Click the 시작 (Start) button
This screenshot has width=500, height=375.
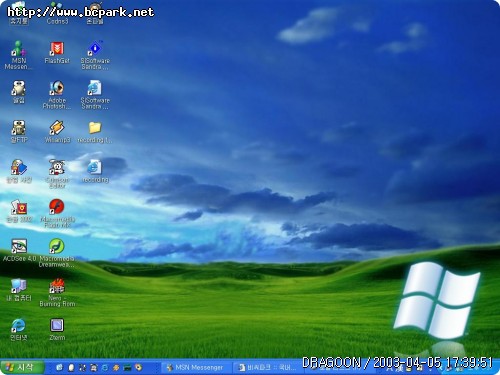(x=22, y=367)
